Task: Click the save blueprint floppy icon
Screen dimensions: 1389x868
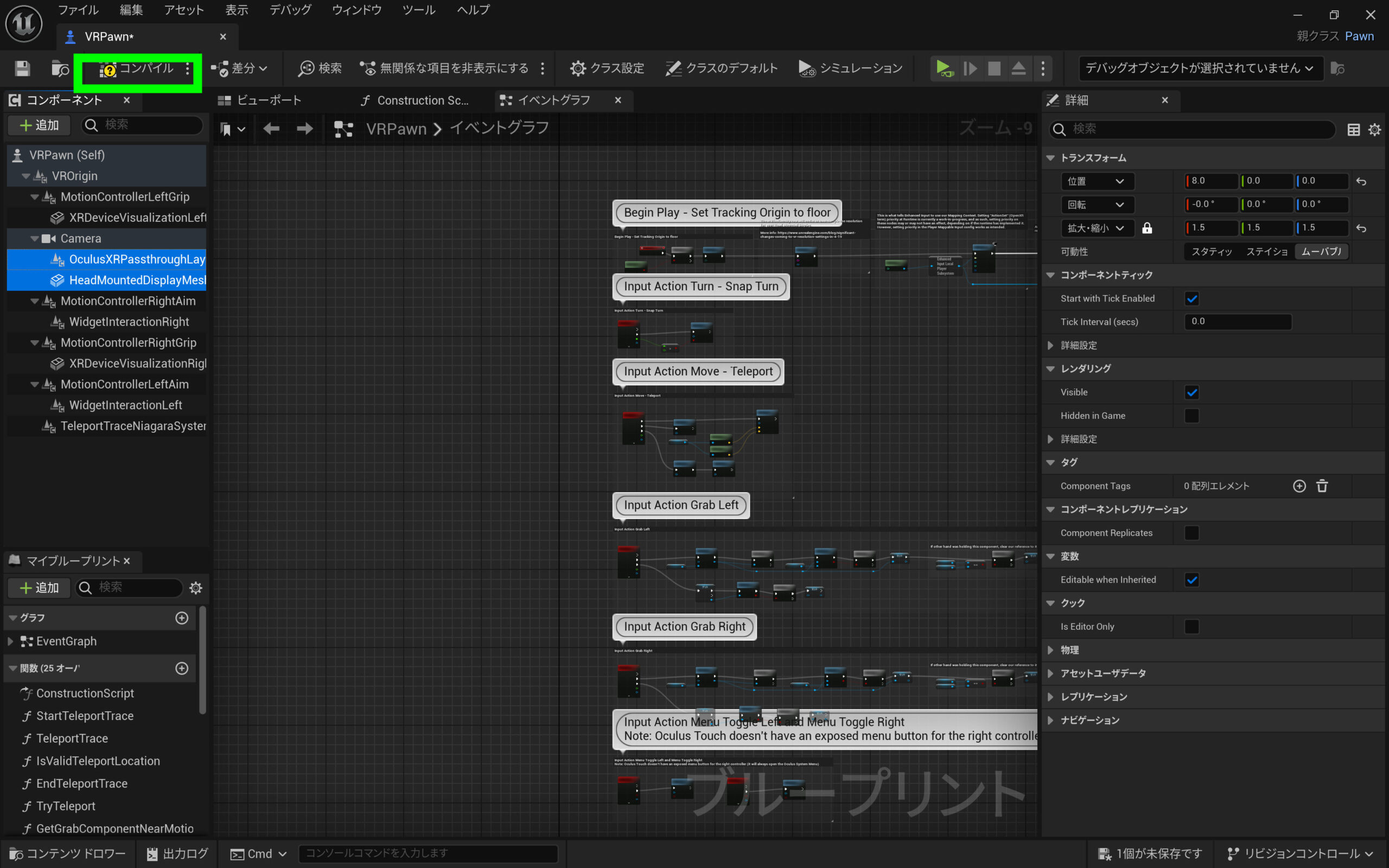Action: coord(22,68)
